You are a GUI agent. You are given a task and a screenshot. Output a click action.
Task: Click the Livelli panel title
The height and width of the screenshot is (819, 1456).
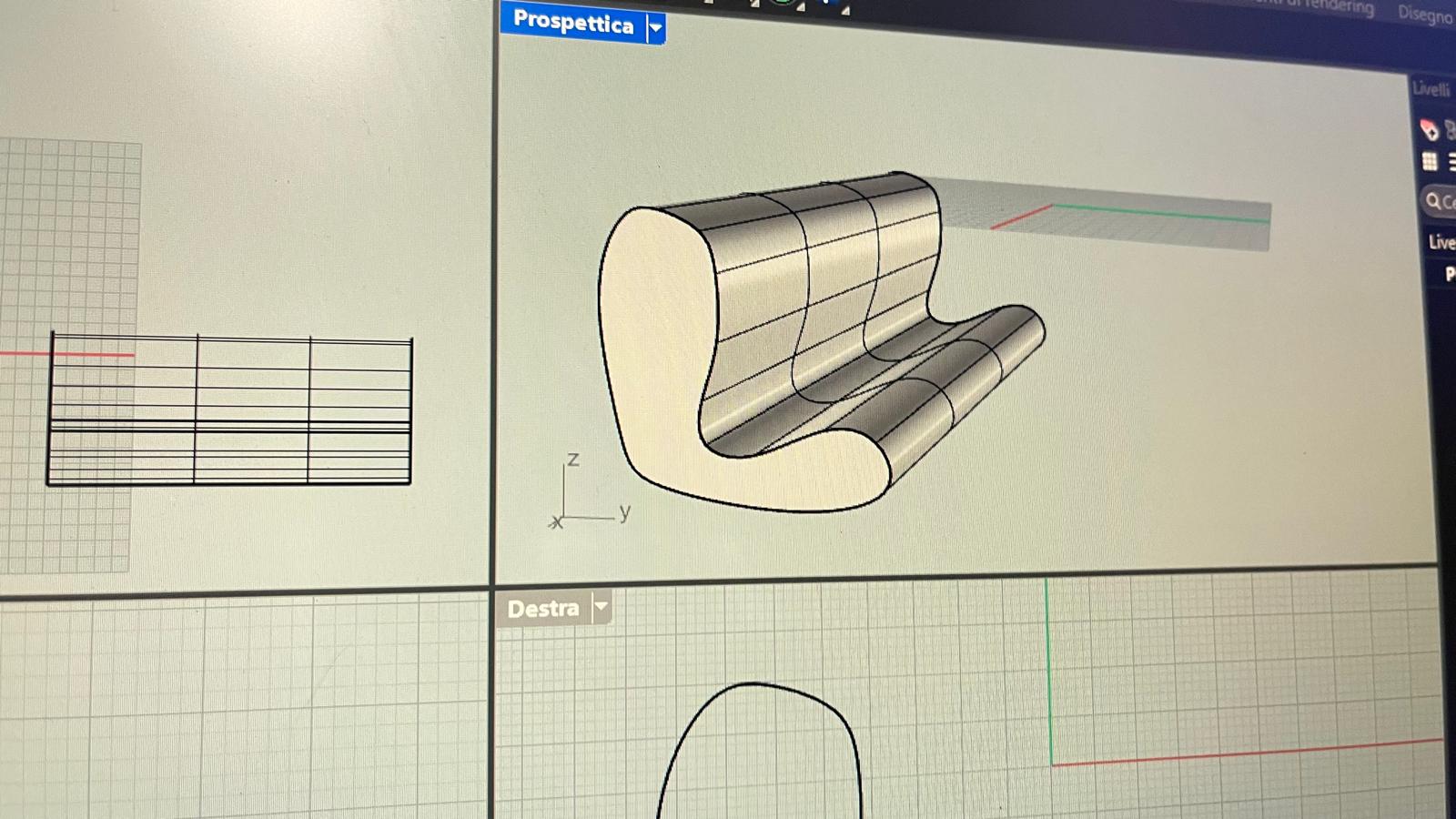tap(1431, 89)
